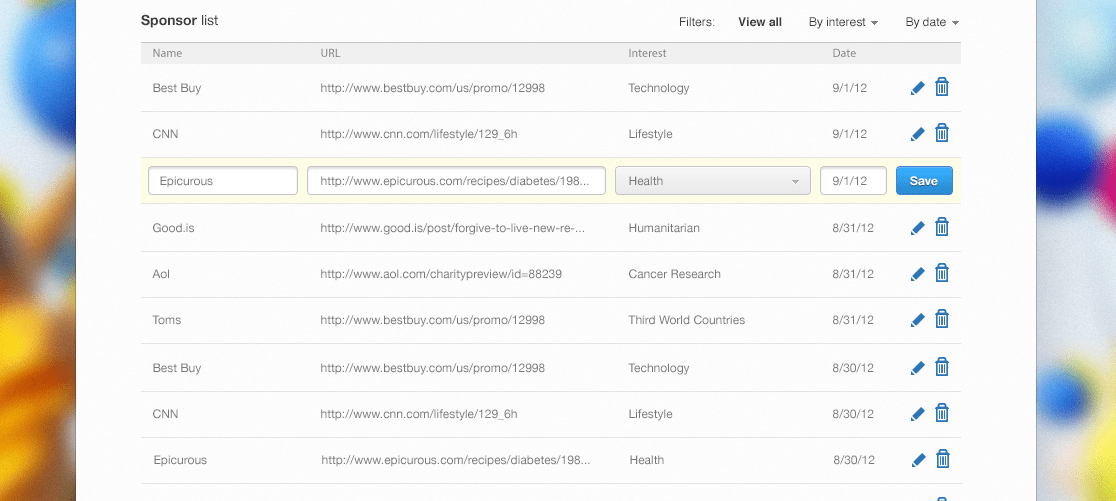Viewport: 1116px width, 501px height.
Task: Edit the Epicurous 8/30/12 sponsor
Action: (919, 460)
